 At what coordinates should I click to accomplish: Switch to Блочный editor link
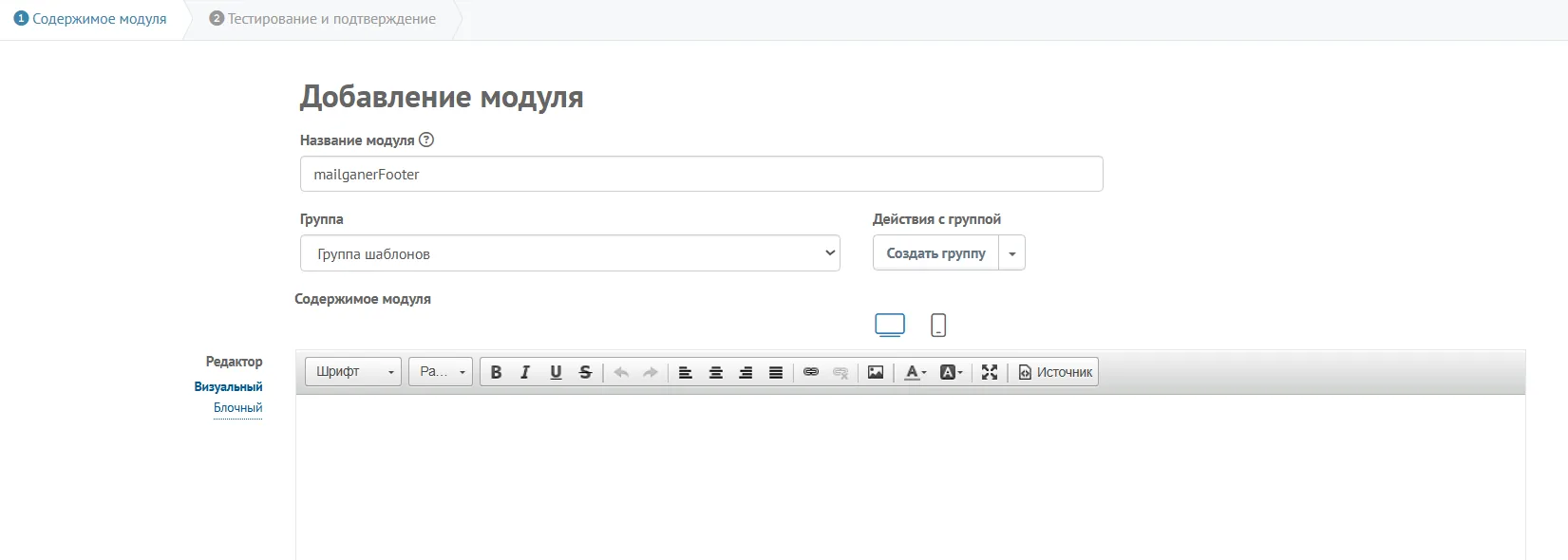click(238, 408)
